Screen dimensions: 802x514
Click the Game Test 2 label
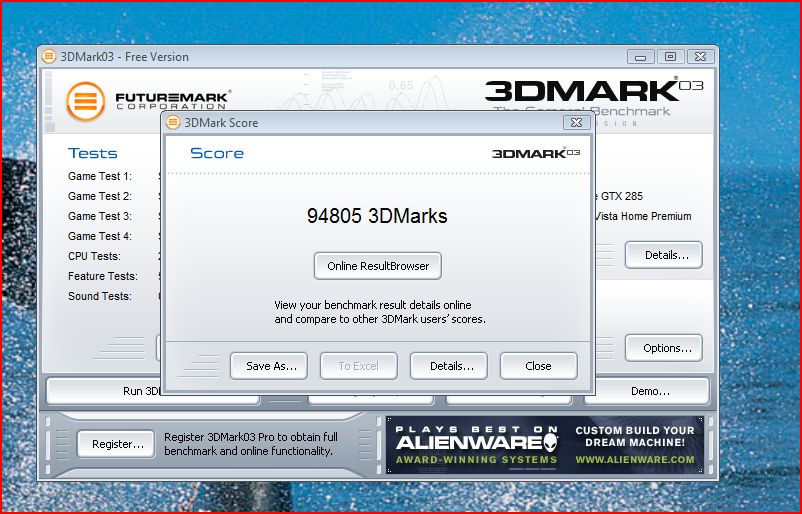100,196
